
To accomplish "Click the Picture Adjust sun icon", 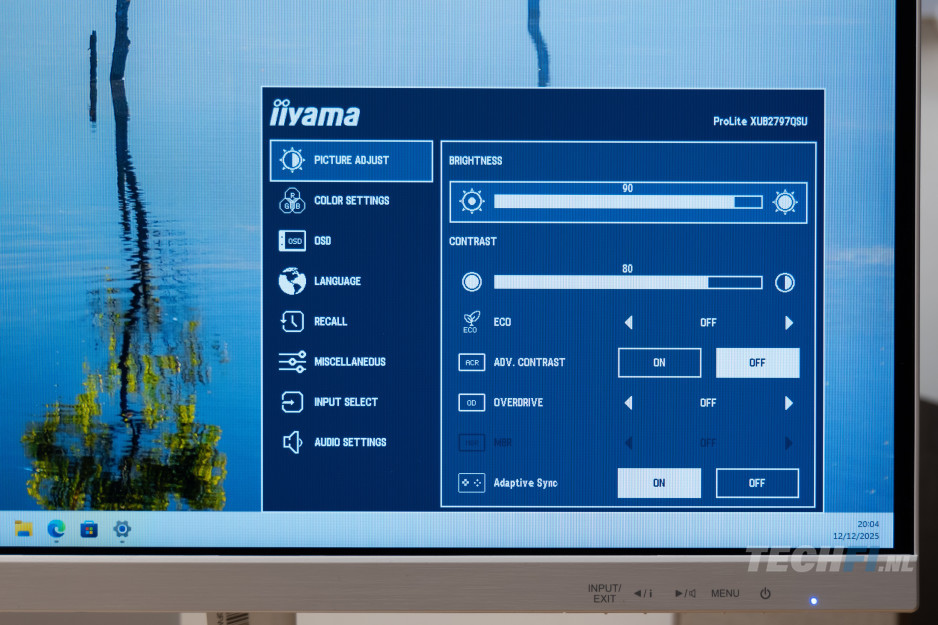I will coord(292,160).
